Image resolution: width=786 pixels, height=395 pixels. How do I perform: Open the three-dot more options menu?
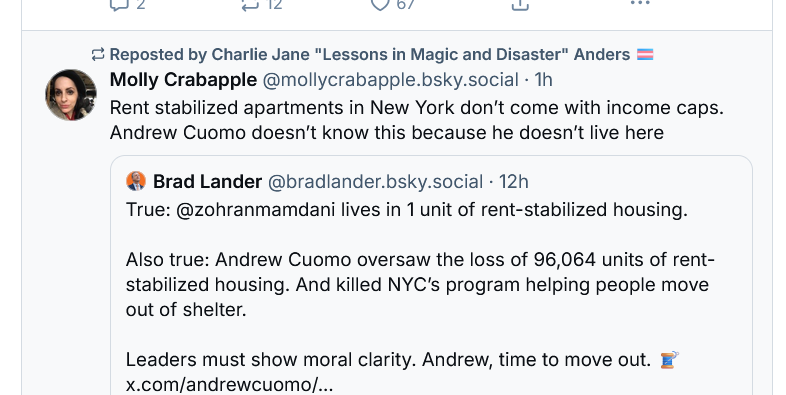pos(640,4)
